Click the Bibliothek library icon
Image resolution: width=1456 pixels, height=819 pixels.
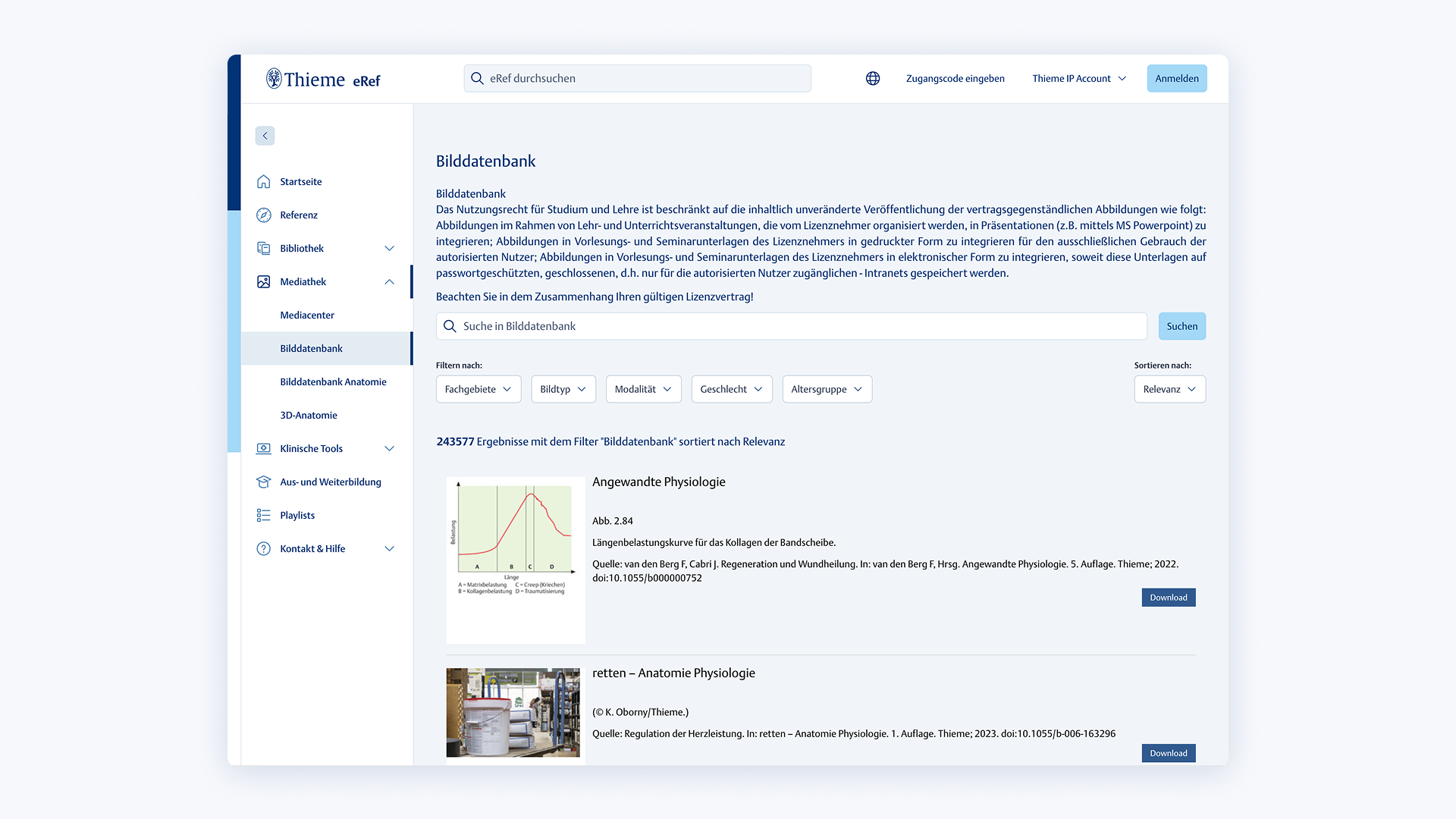click(x=263, y=248)
